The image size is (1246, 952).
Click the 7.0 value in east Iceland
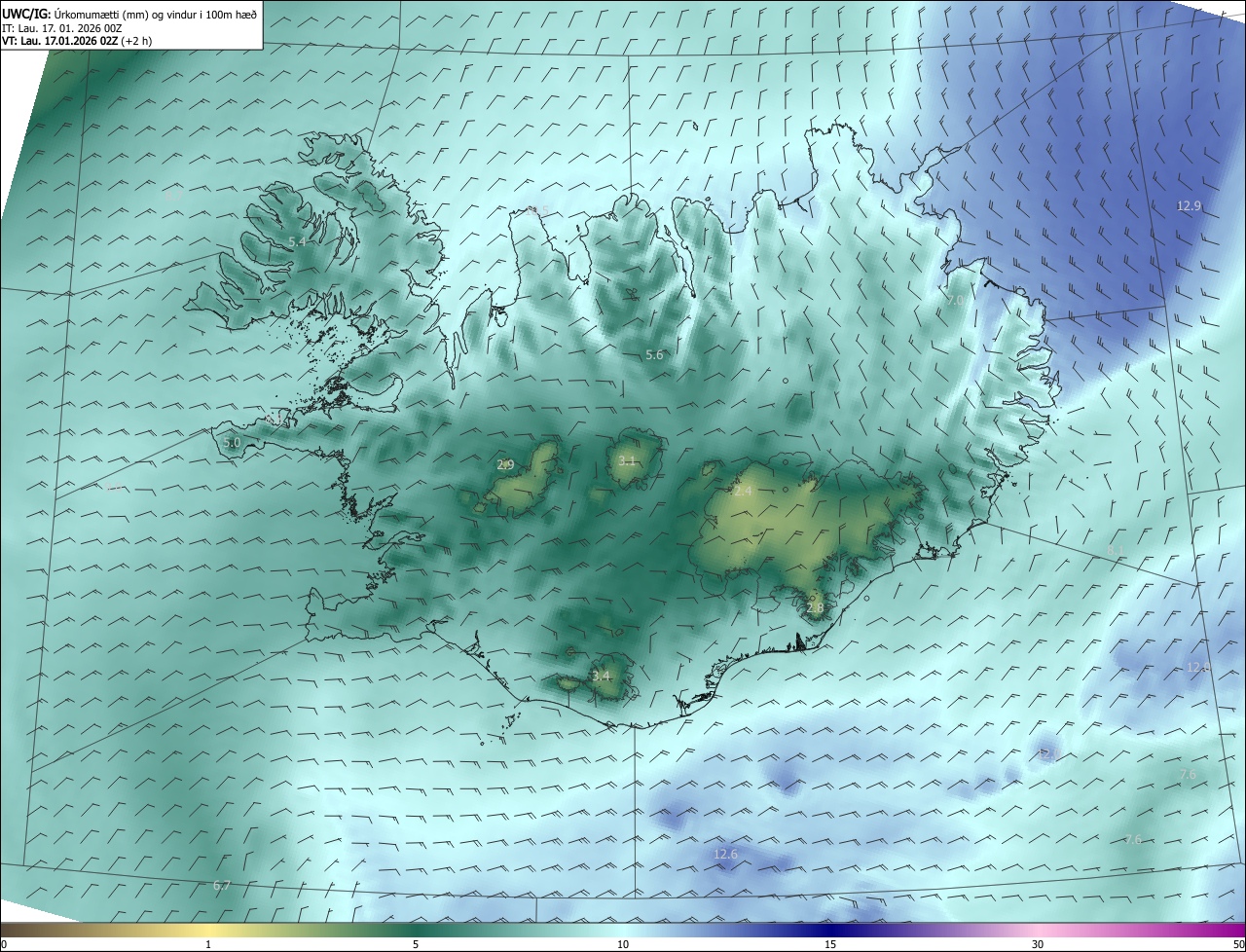[x=956, y=301]
